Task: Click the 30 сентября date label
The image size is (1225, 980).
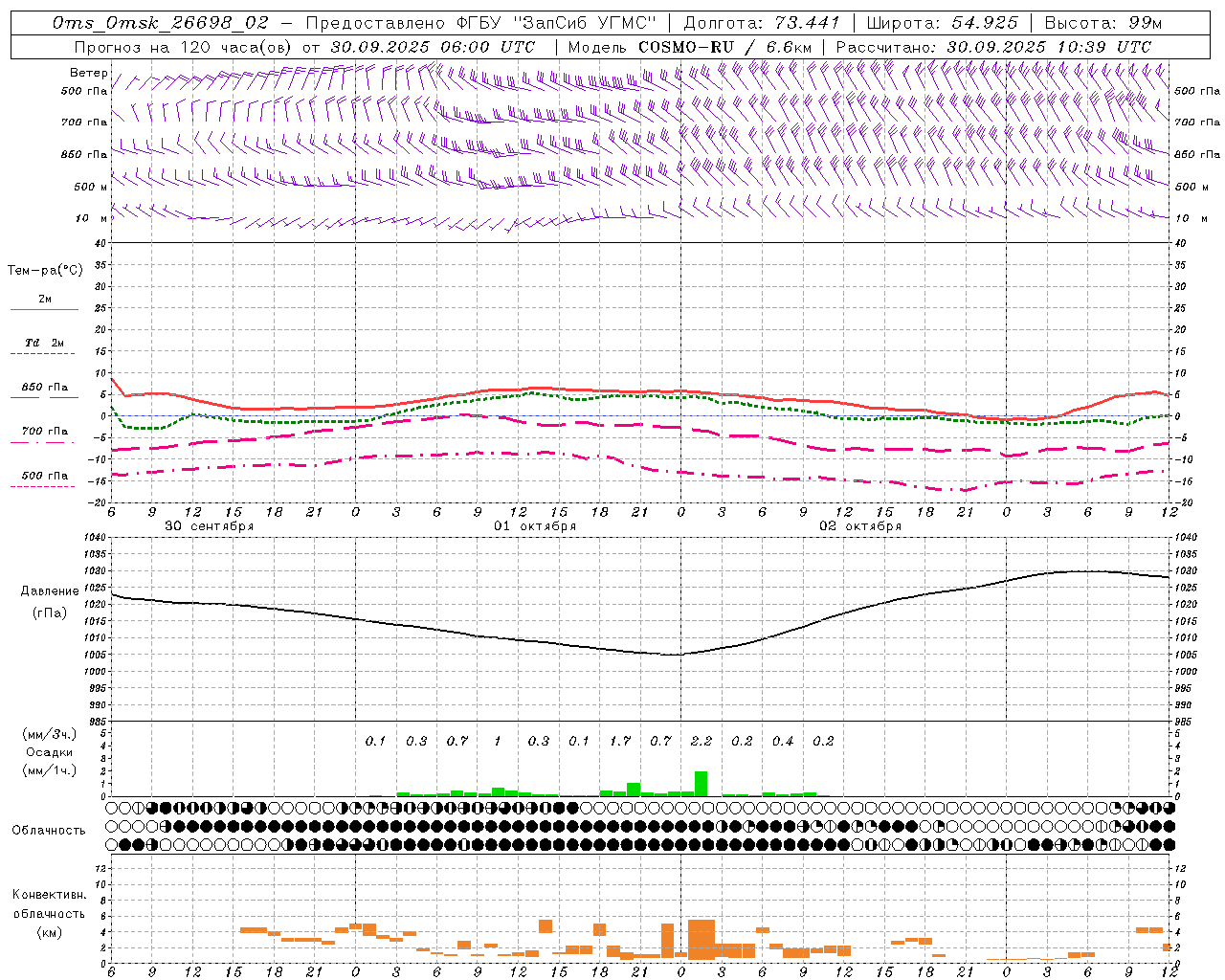Action: (210, 526)
